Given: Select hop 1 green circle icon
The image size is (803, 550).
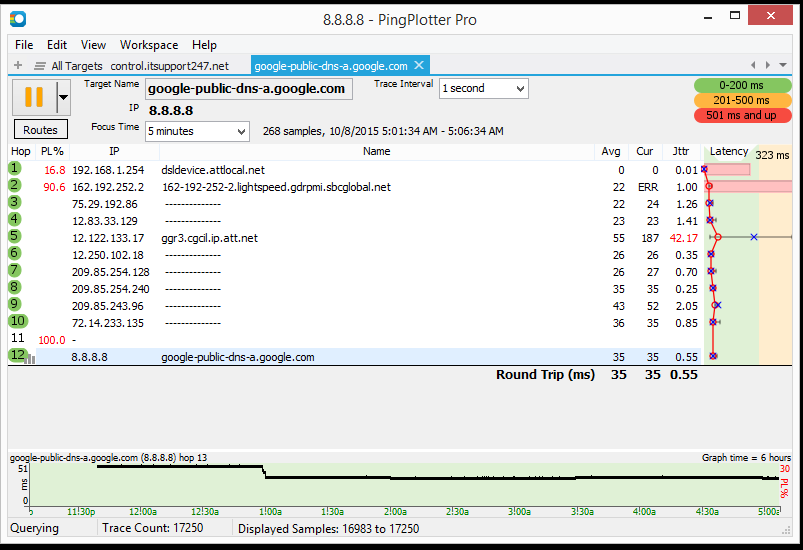Looking at the screenshot, I should coord(15,168).
